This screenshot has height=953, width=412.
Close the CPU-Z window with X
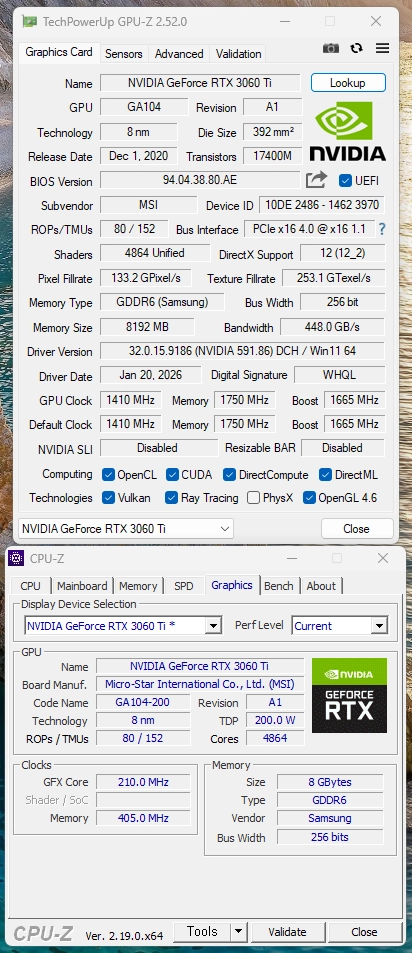tap(382, 558)
